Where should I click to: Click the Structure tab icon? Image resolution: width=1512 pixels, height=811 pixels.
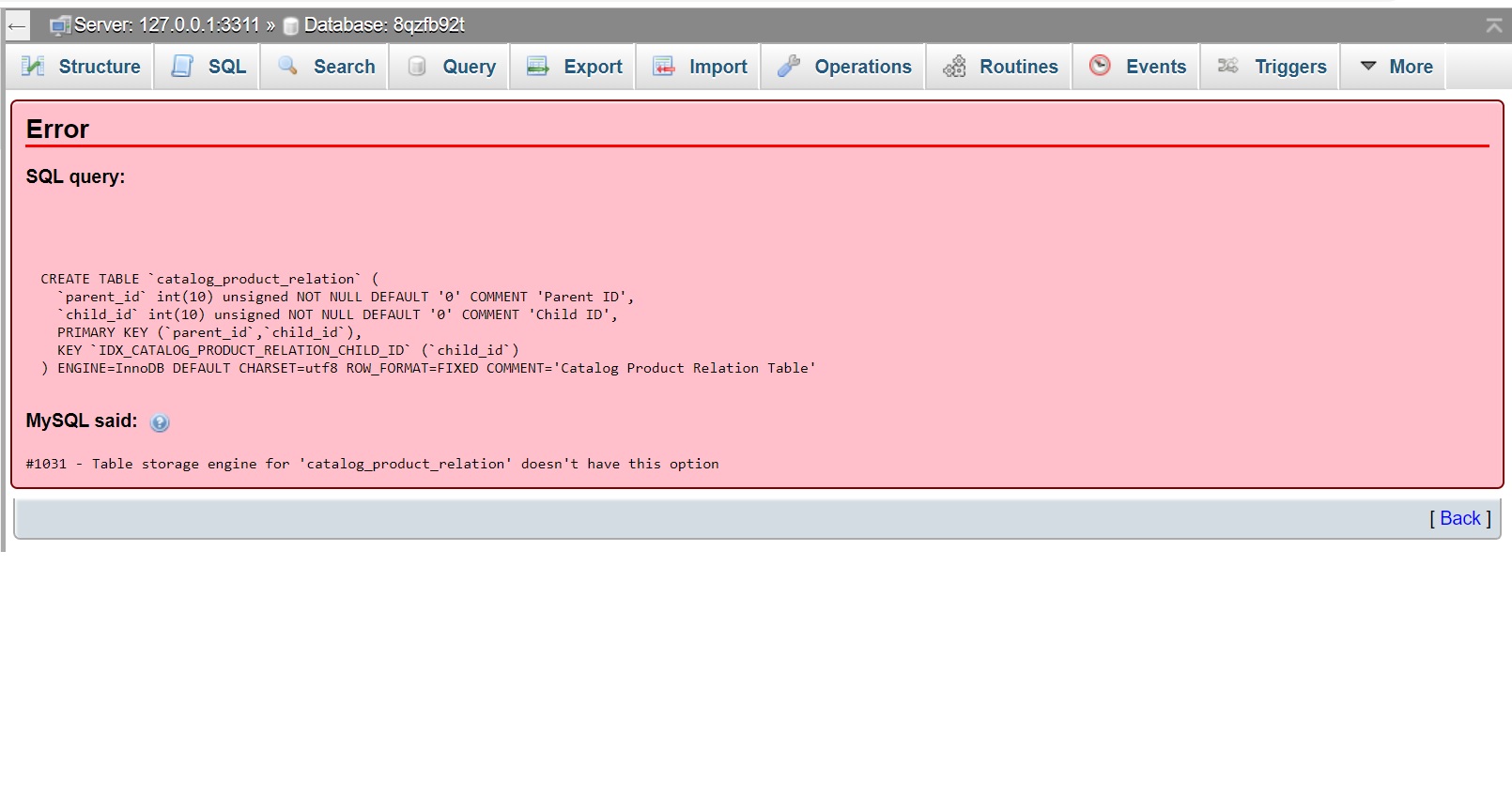pyautogui.click(x=33, y=66)
